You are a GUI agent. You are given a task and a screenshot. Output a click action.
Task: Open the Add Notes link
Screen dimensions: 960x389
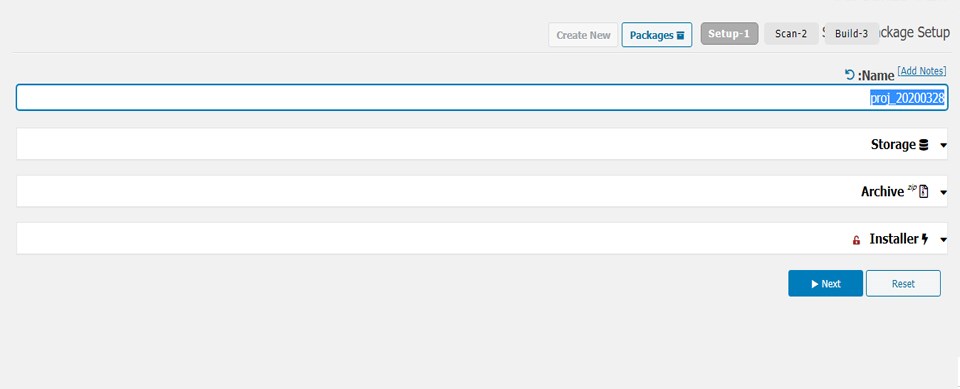[922, 71]
